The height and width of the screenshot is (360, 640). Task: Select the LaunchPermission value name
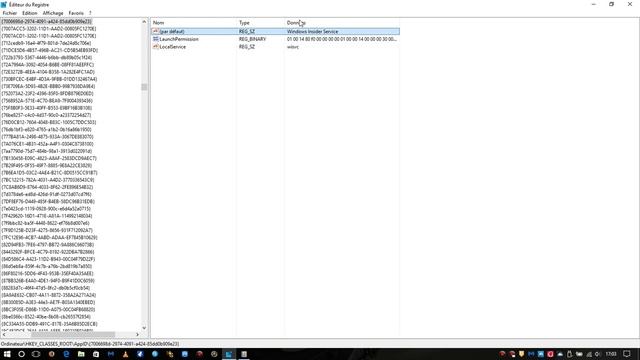click(x=179, y=39)
